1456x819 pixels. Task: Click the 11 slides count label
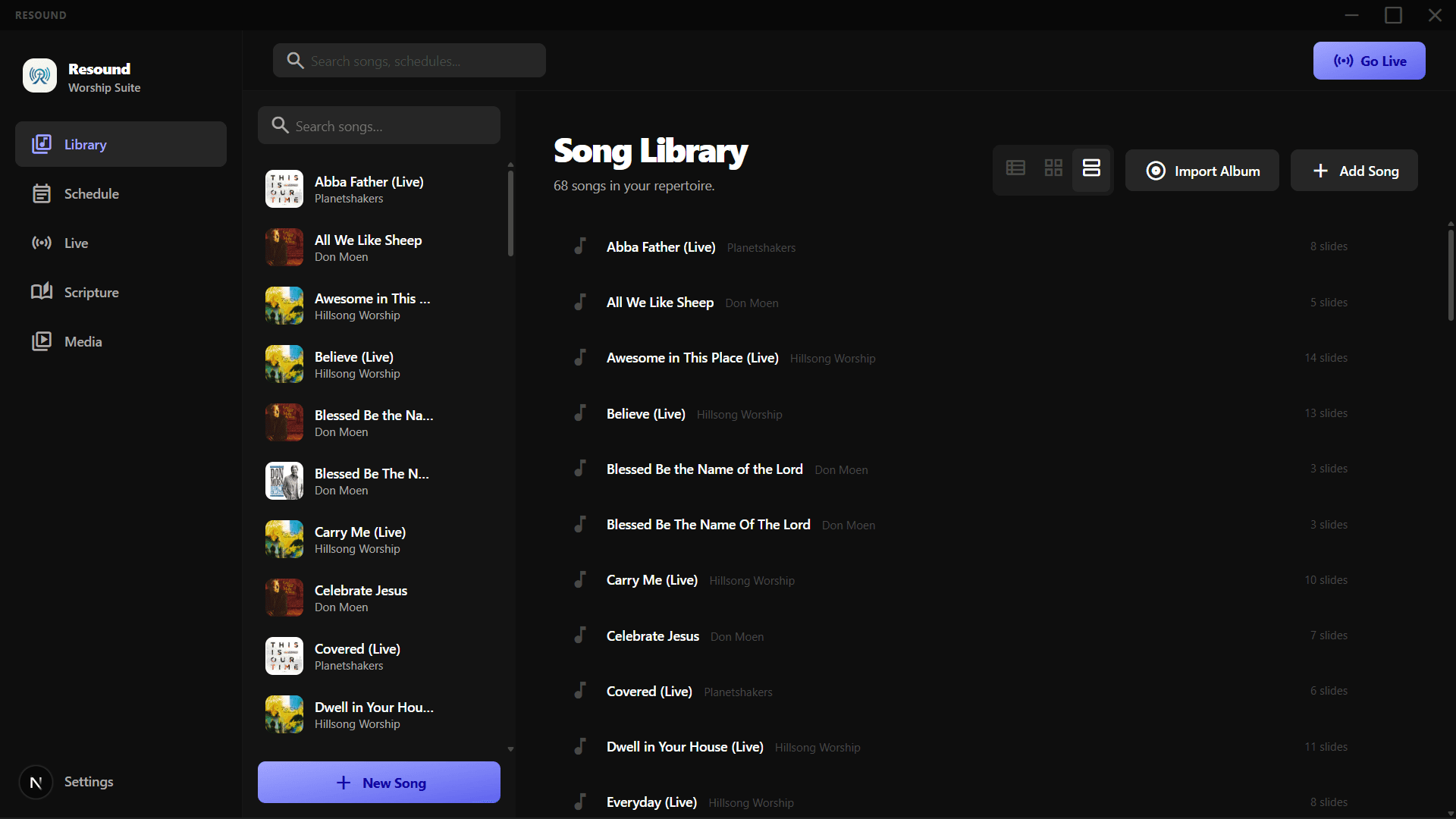click(1326, 746)
